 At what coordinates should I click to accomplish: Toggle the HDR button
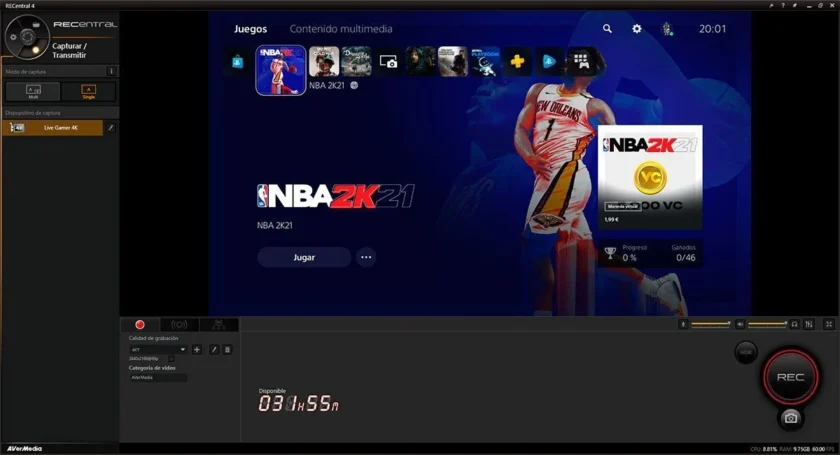746,353
